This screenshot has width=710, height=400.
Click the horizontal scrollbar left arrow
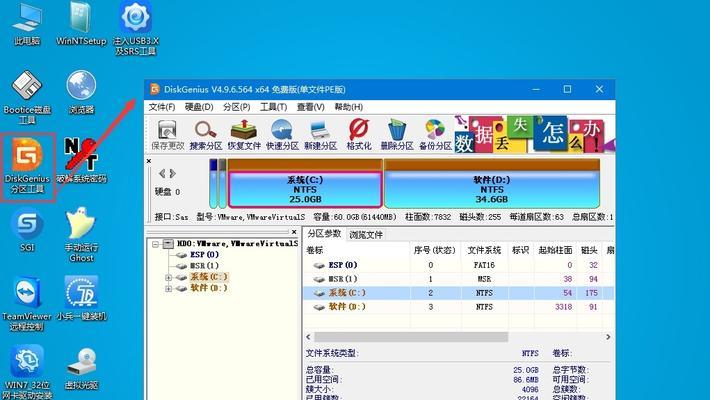pos(309,337)
